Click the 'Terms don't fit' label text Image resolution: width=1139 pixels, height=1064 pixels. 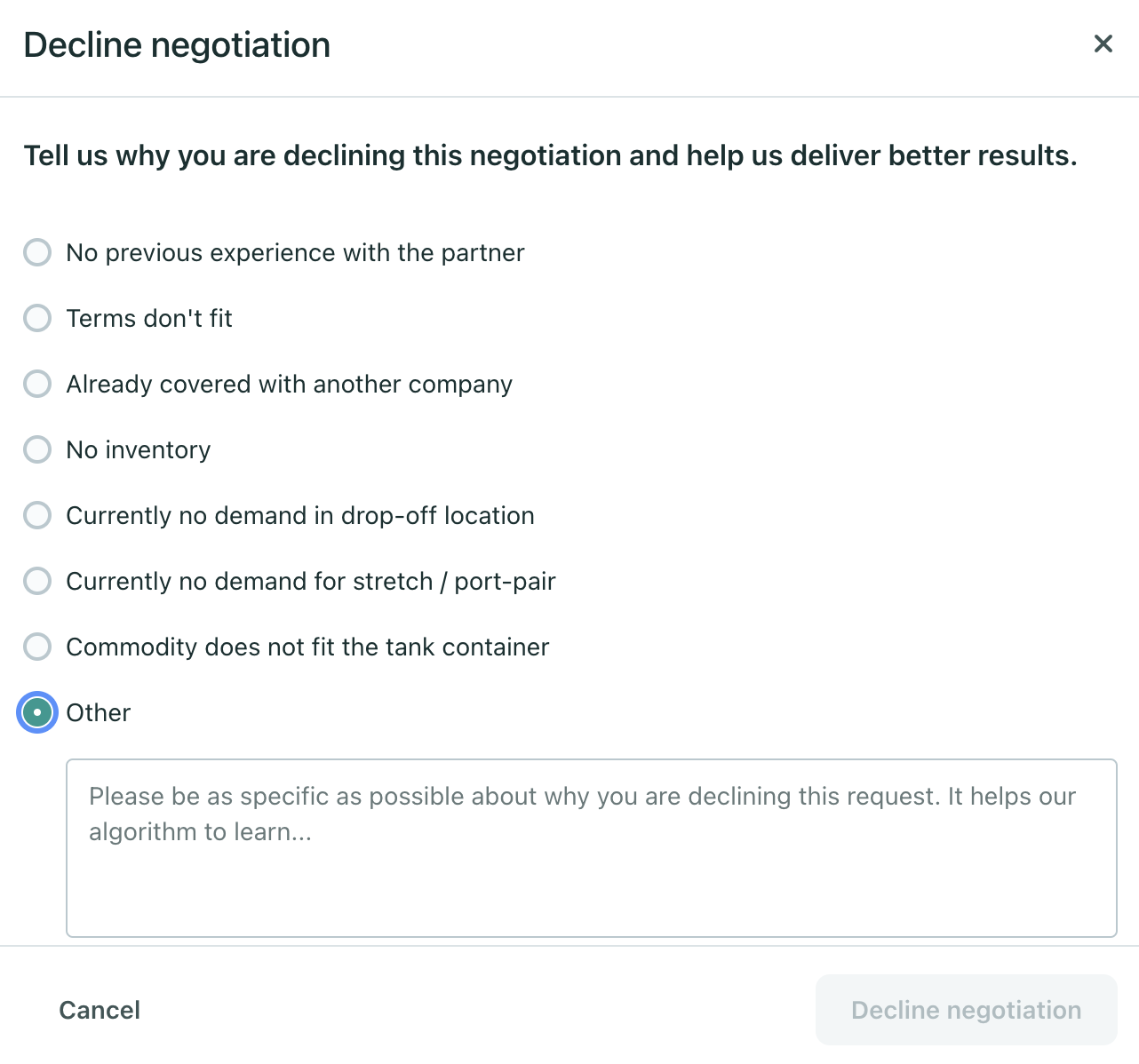[149, 319]
